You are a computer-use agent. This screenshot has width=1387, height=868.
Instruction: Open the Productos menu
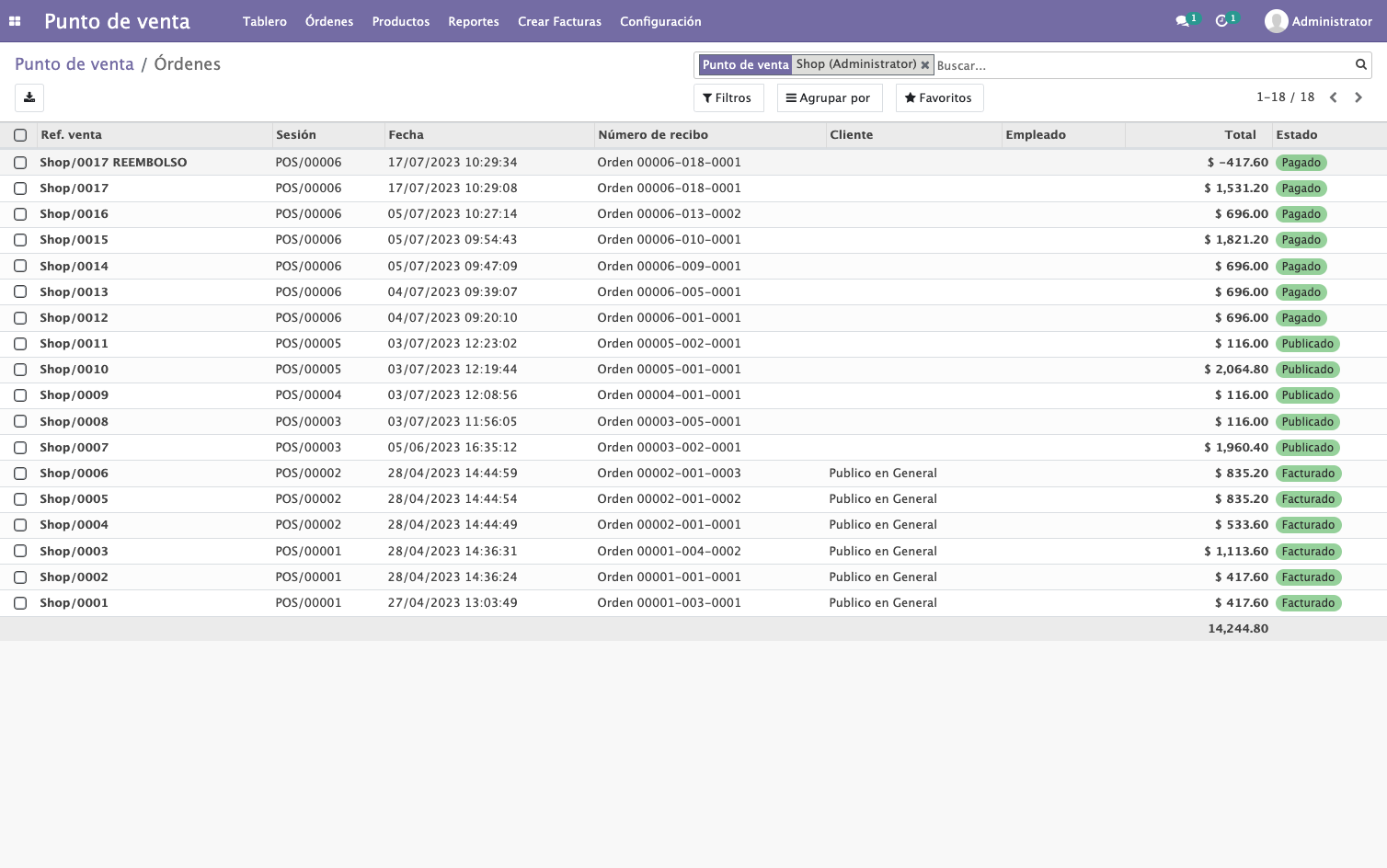click(401, 21)
